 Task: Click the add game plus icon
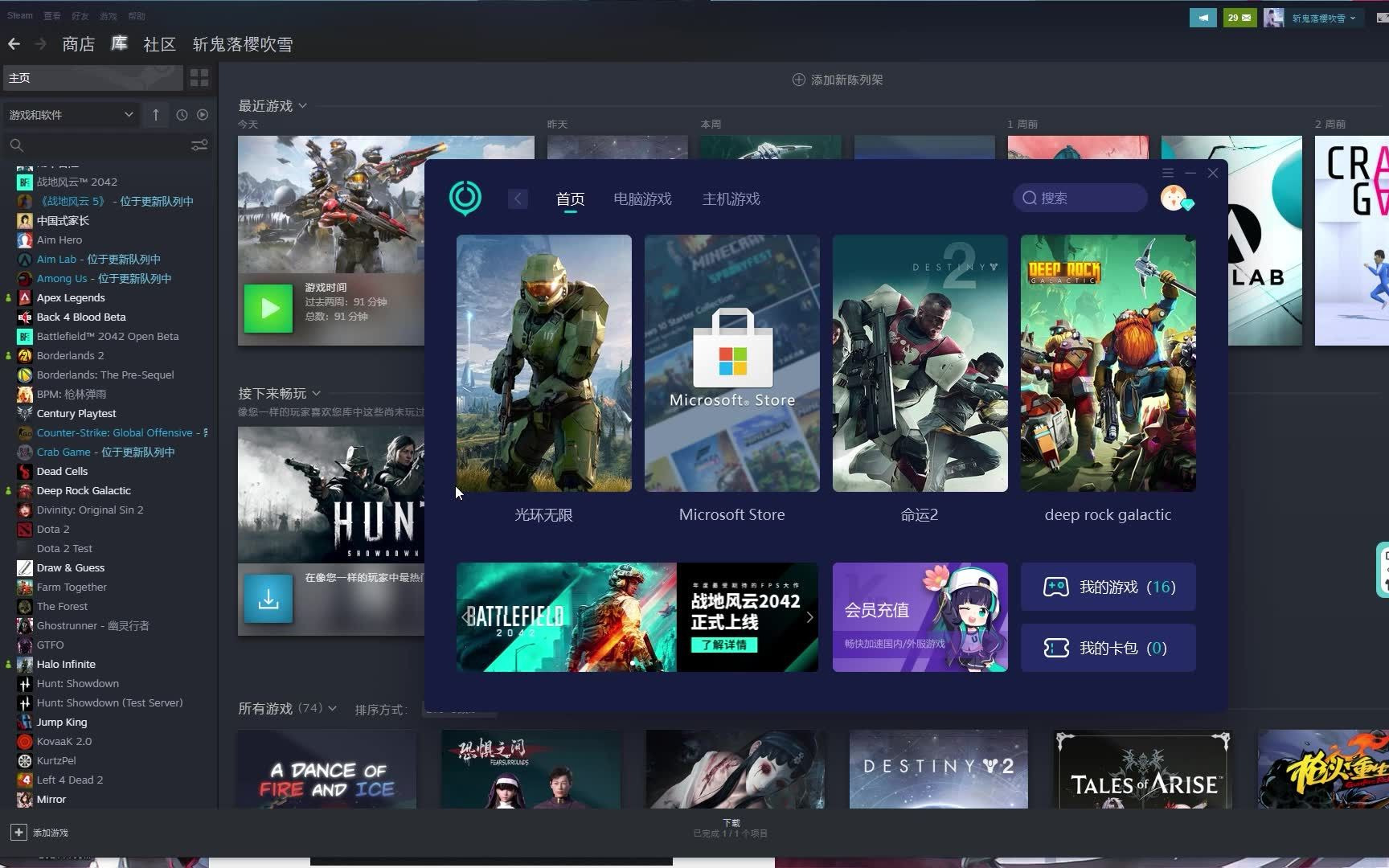(x=18, y=833)
